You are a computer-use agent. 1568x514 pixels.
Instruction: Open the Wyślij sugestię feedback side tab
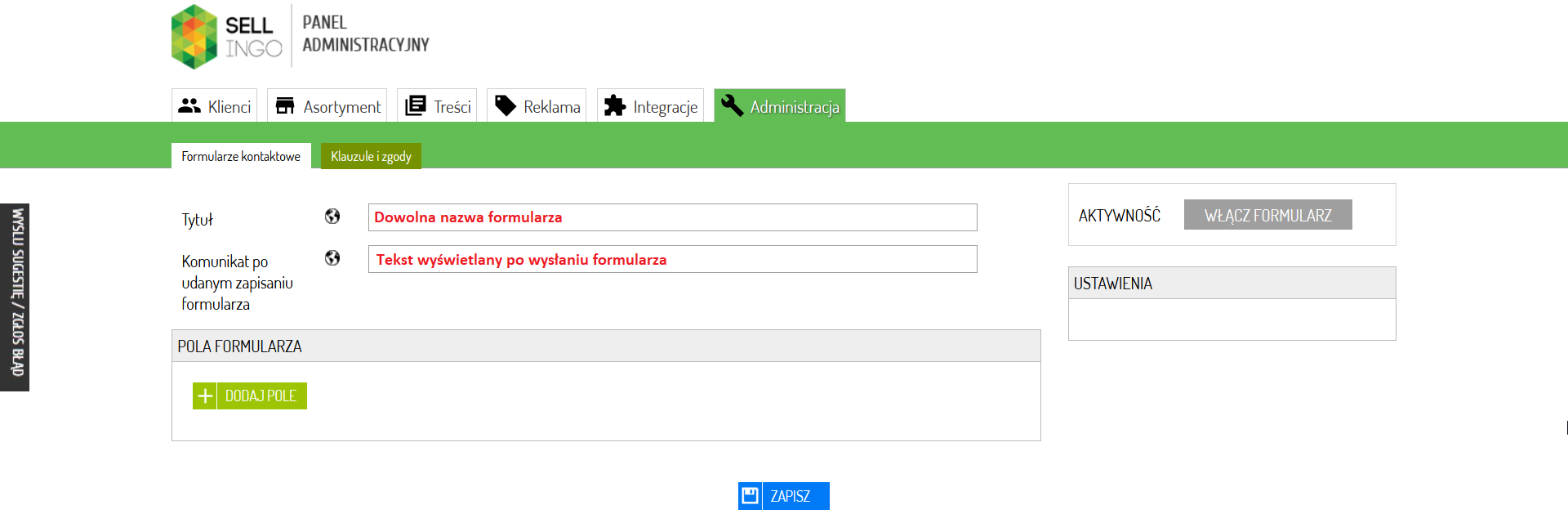click(15, 297)
